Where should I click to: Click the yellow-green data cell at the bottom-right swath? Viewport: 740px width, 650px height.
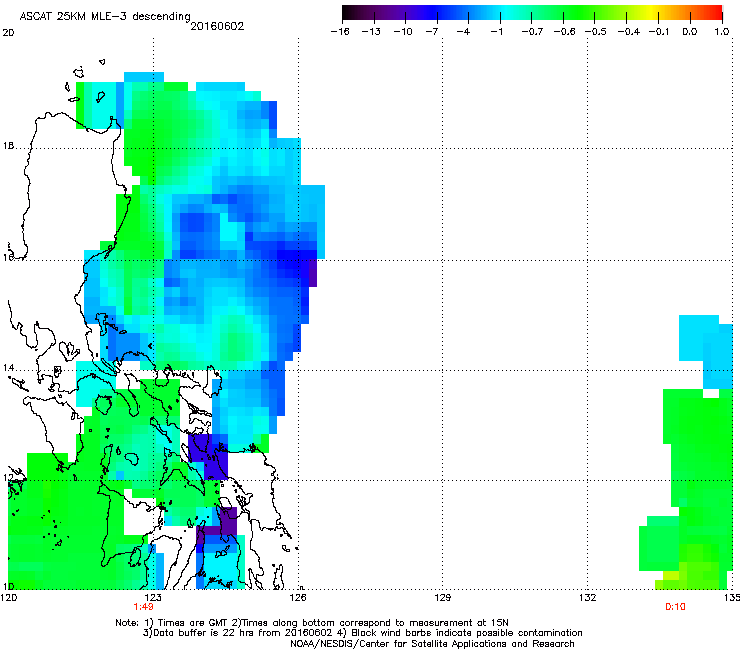click(x=671, y=576)
